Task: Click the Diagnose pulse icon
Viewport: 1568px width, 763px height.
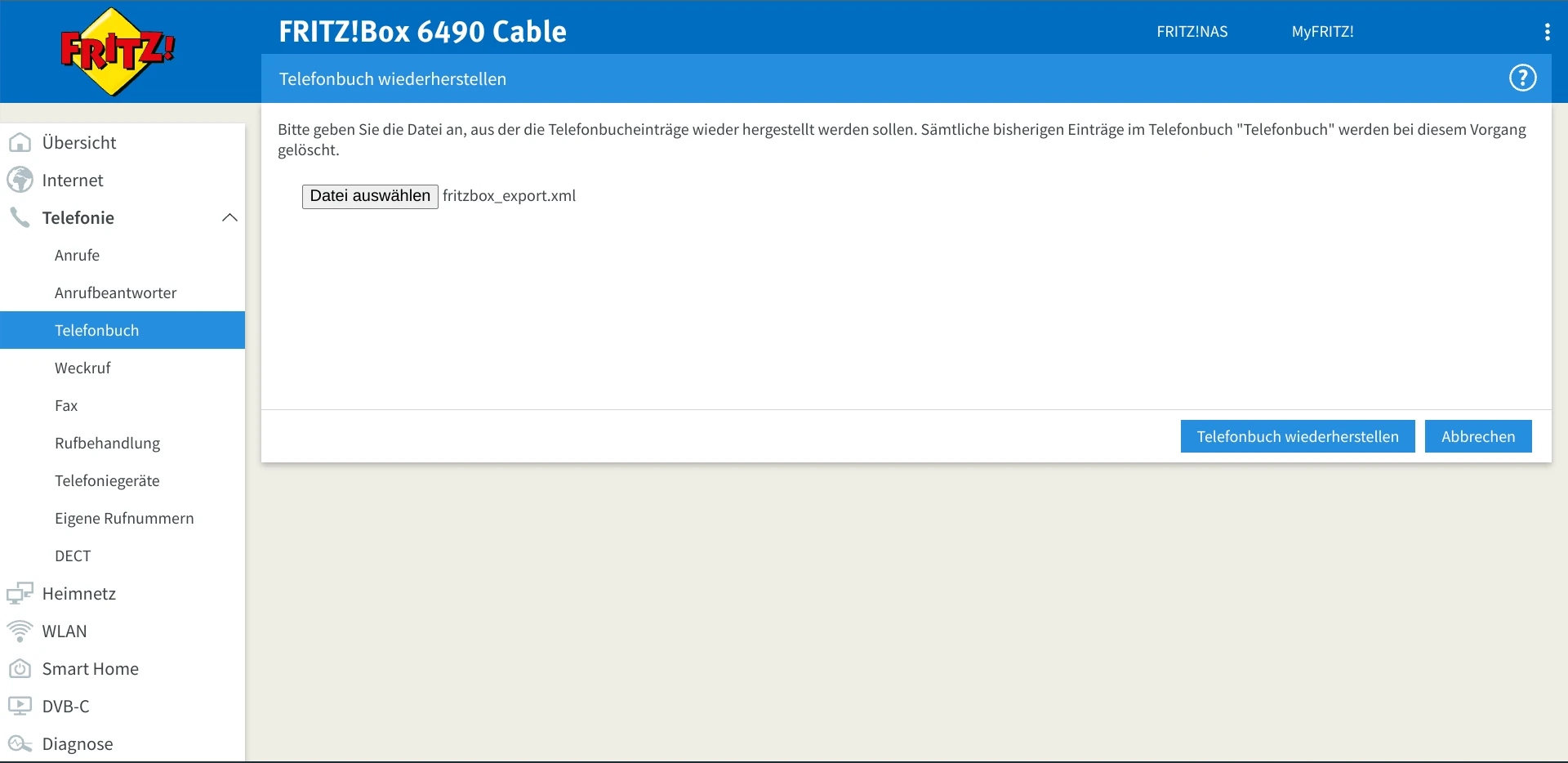Action: (x=20, y=743)
